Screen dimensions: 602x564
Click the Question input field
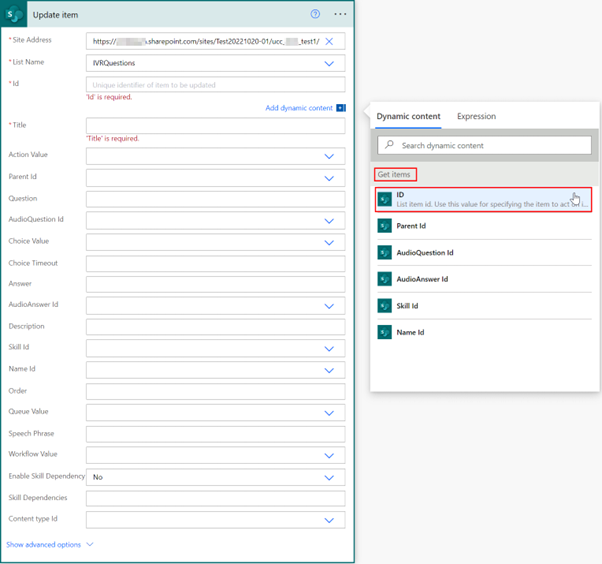click(215, 199)
